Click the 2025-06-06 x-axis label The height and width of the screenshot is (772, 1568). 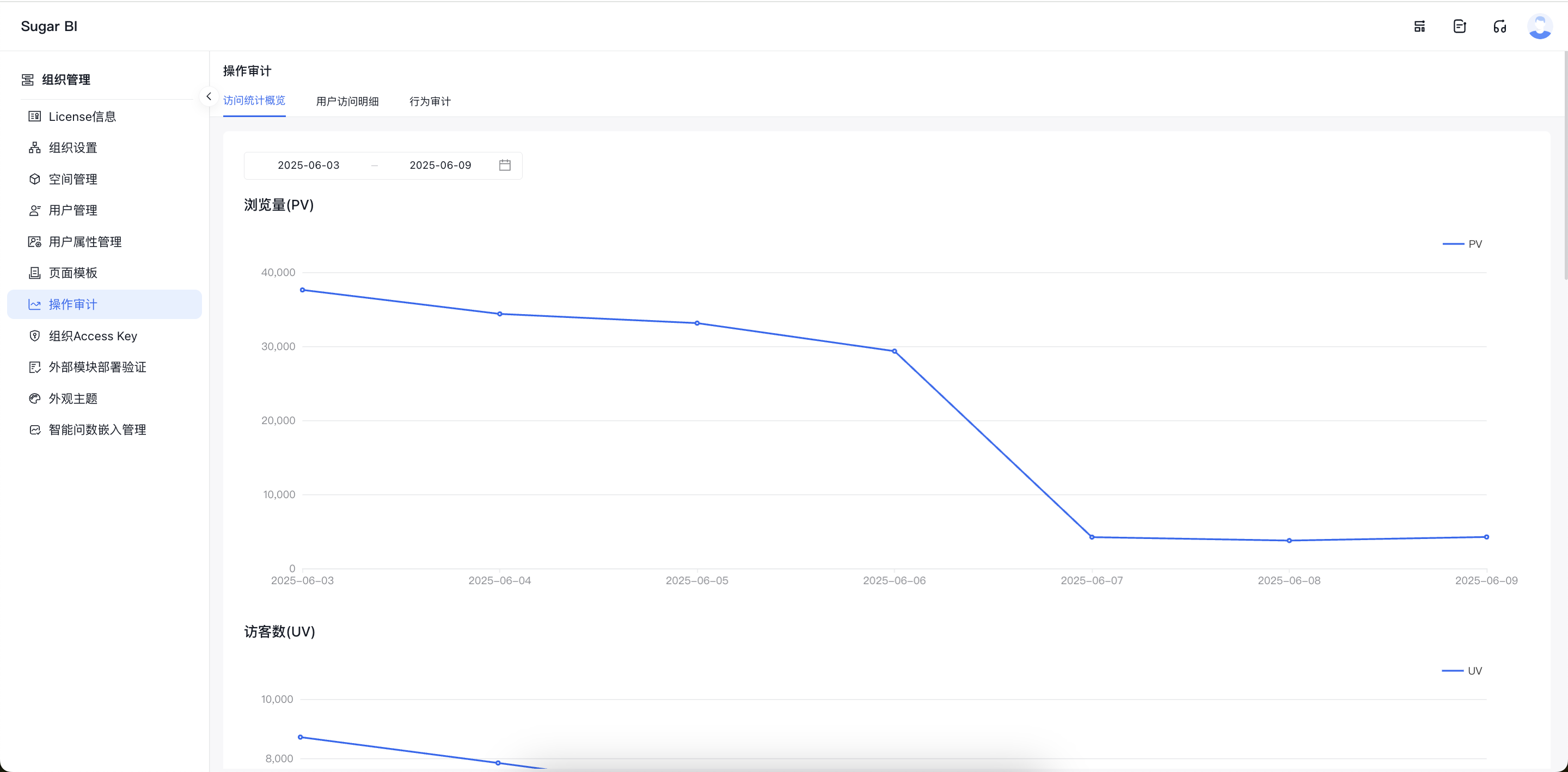894,580
